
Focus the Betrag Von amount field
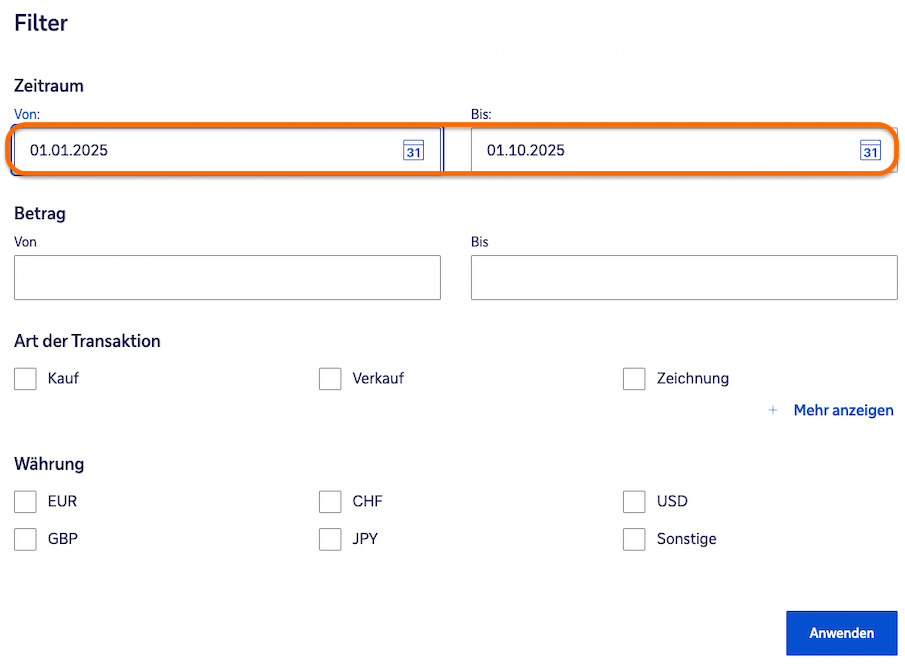[x=227, y=278]
